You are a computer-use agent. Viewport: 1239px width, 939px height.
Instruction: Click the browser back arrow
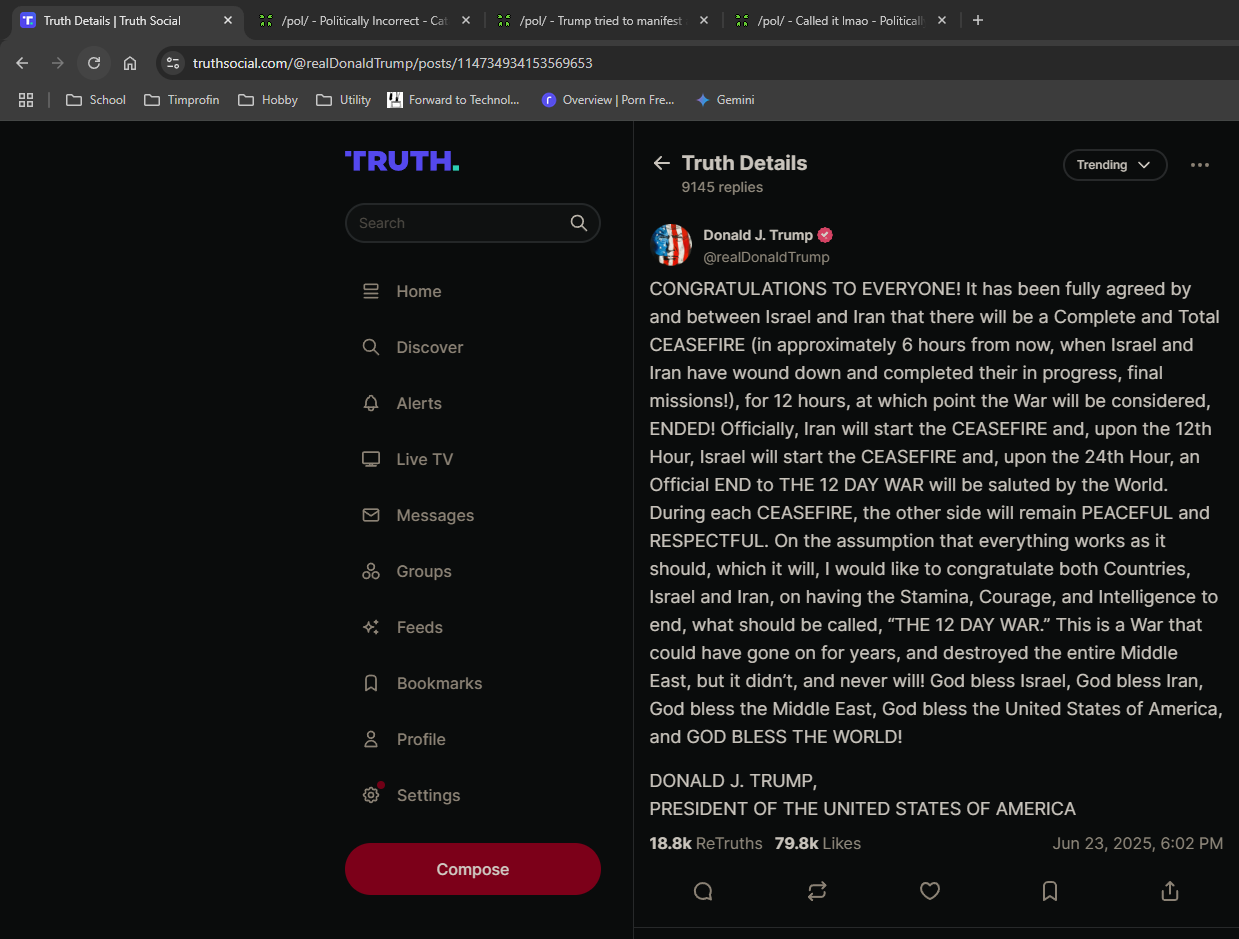tap(22, 63)
